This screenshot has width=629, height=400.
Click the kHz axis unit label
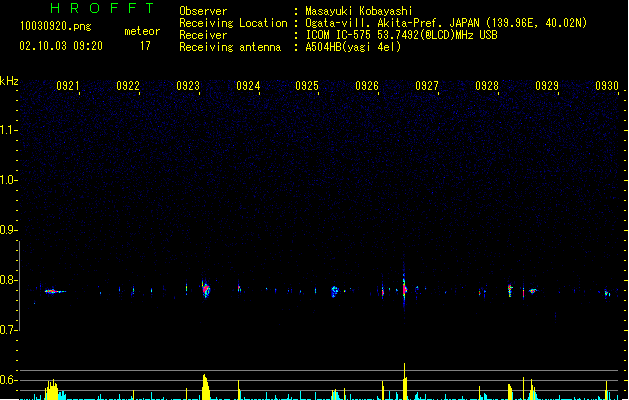pos(9,81)
